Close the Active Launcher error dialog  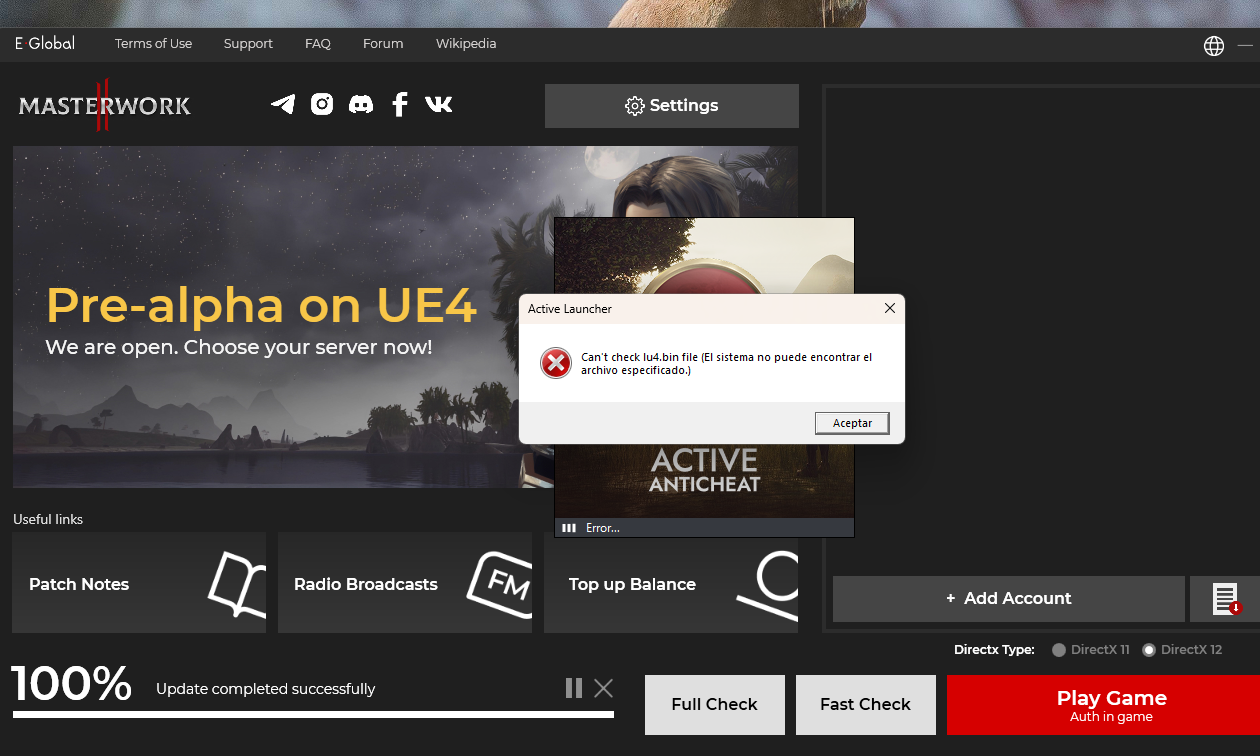tap(889, 309)
